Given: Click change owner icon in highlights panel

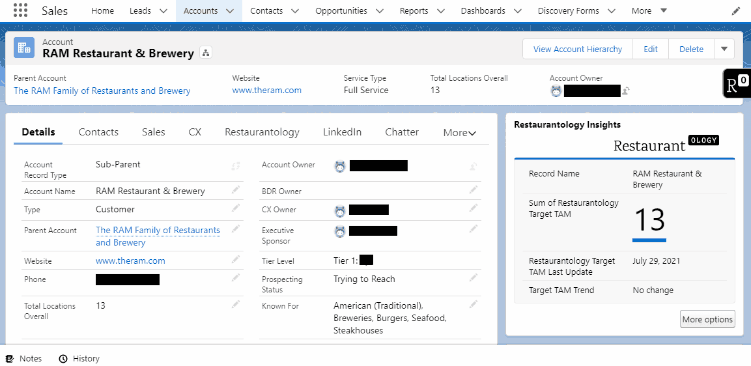Looking at the screenshot, I should click(x=626, y=91).
